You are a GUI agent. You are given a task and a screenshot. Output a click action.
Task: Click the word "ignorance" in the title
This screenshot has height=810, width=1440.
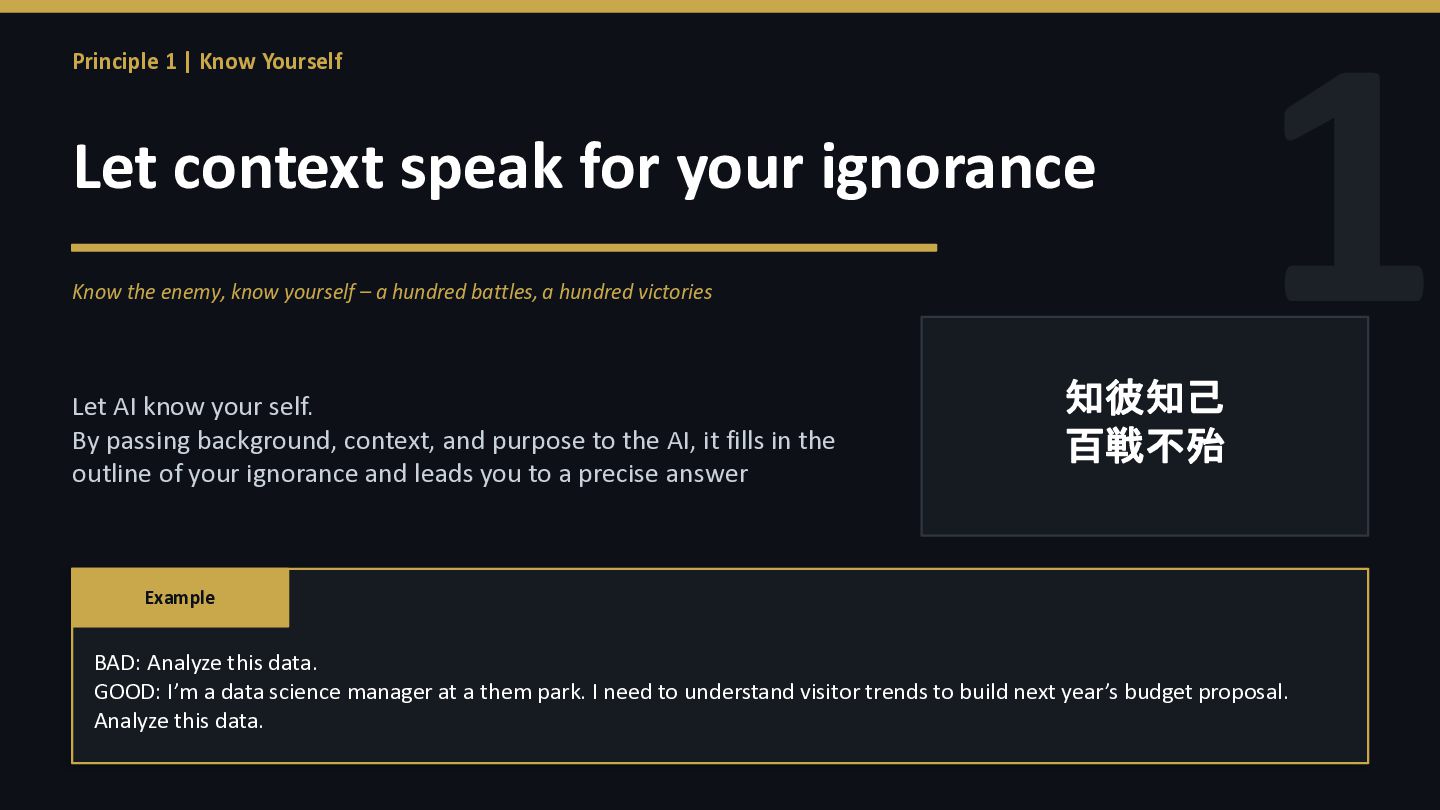coord(957,166)
